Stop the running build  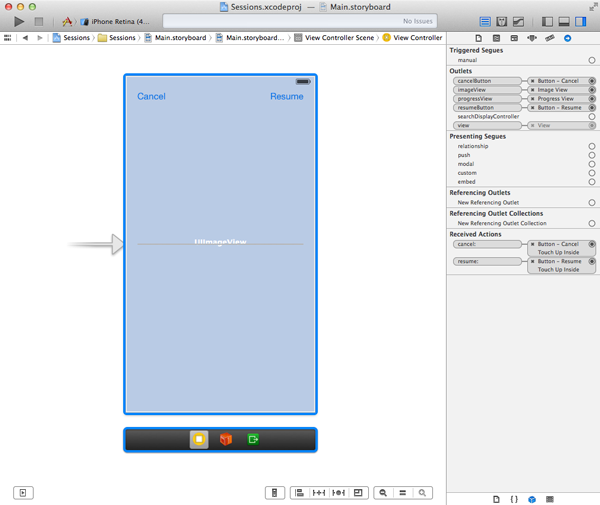pos(39,22)
